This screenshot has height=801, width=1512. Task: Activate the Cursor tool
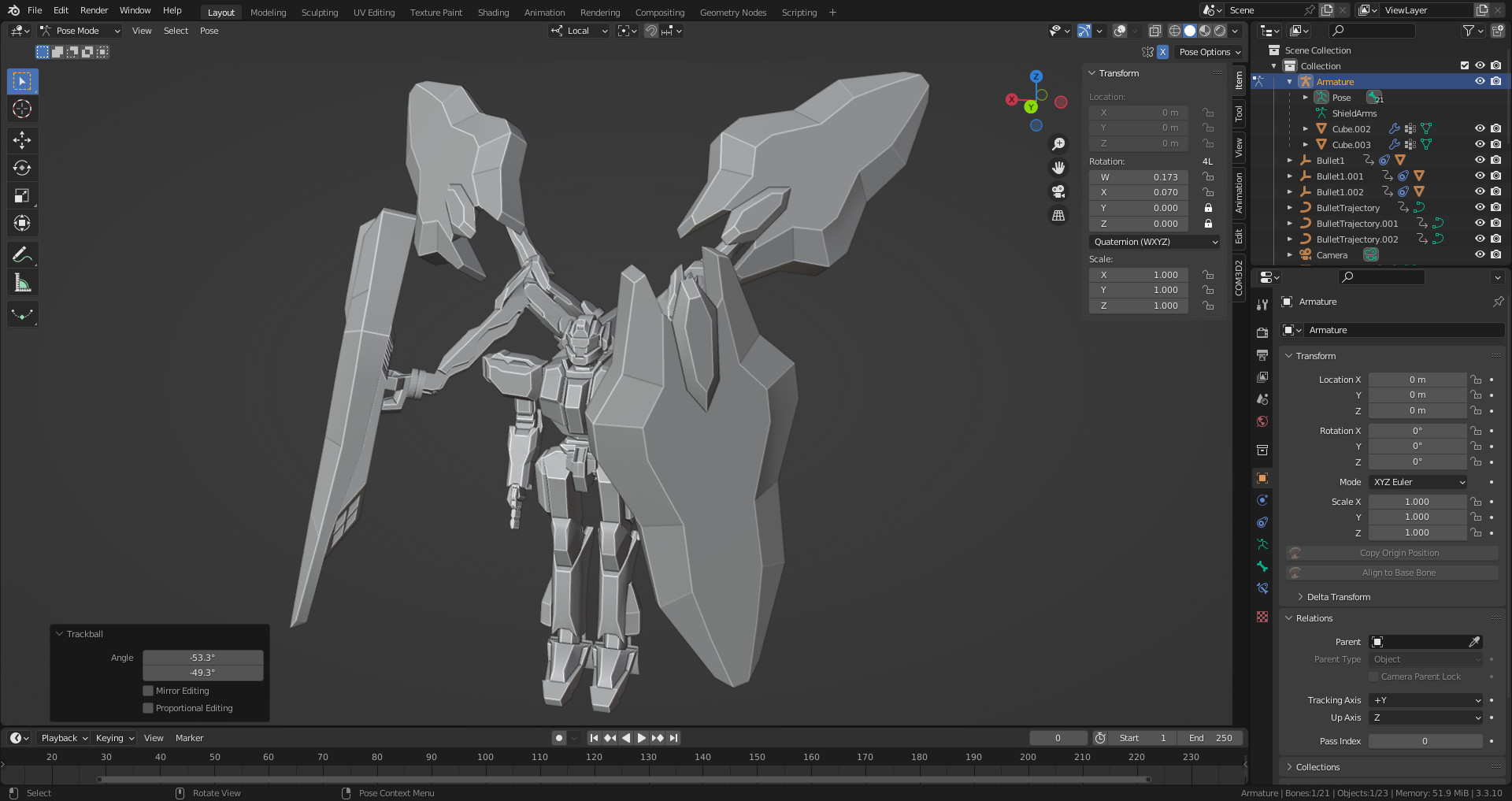click(22, 109)
